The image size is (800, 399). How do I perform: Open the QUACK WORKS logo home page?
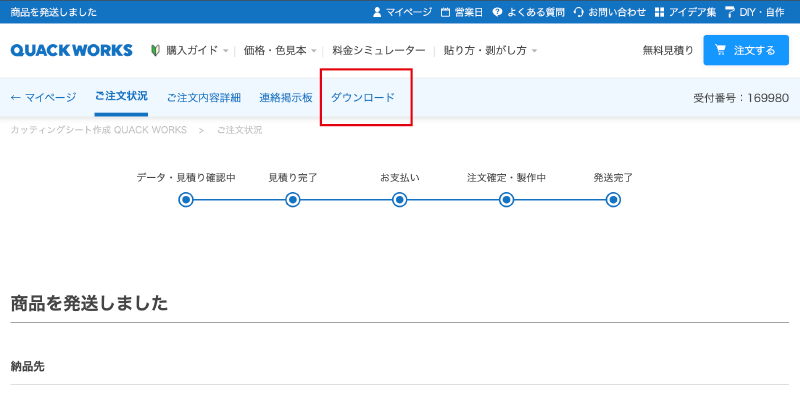[71, 50]
